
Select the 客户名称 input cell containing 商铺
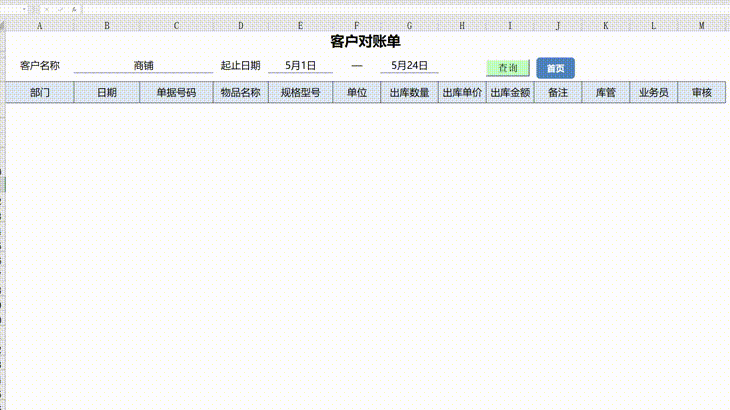pyautogui.click(x=143, y=66)
